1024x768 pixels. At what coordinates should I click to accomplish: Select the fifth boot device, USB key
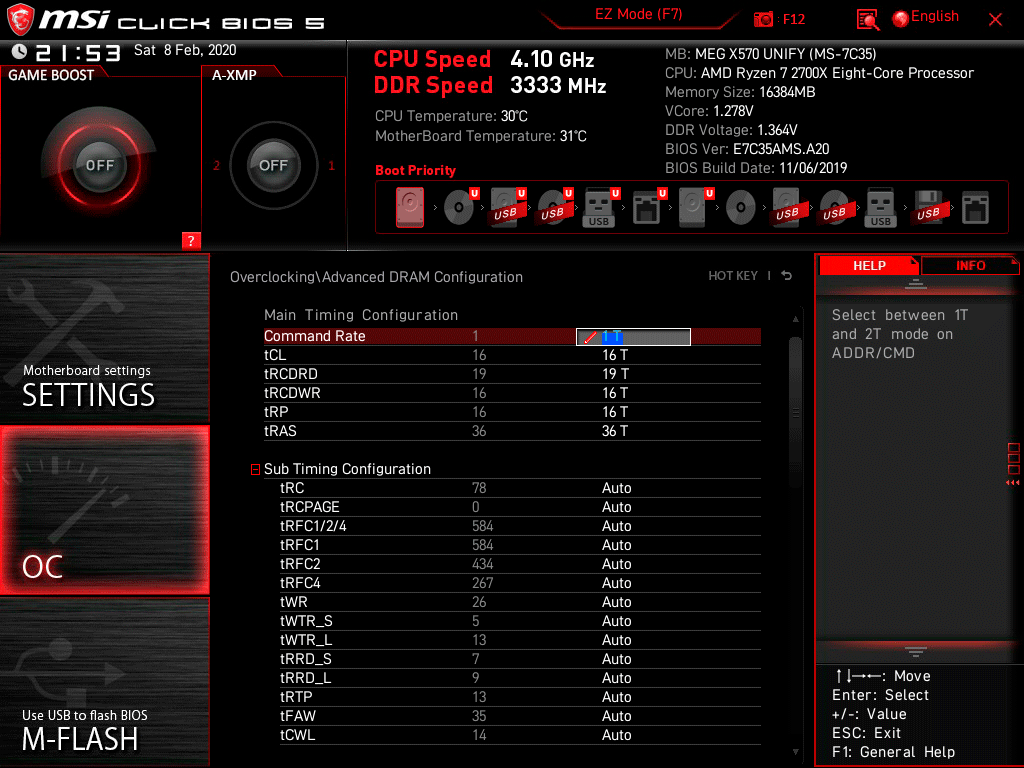click(600, 208)
